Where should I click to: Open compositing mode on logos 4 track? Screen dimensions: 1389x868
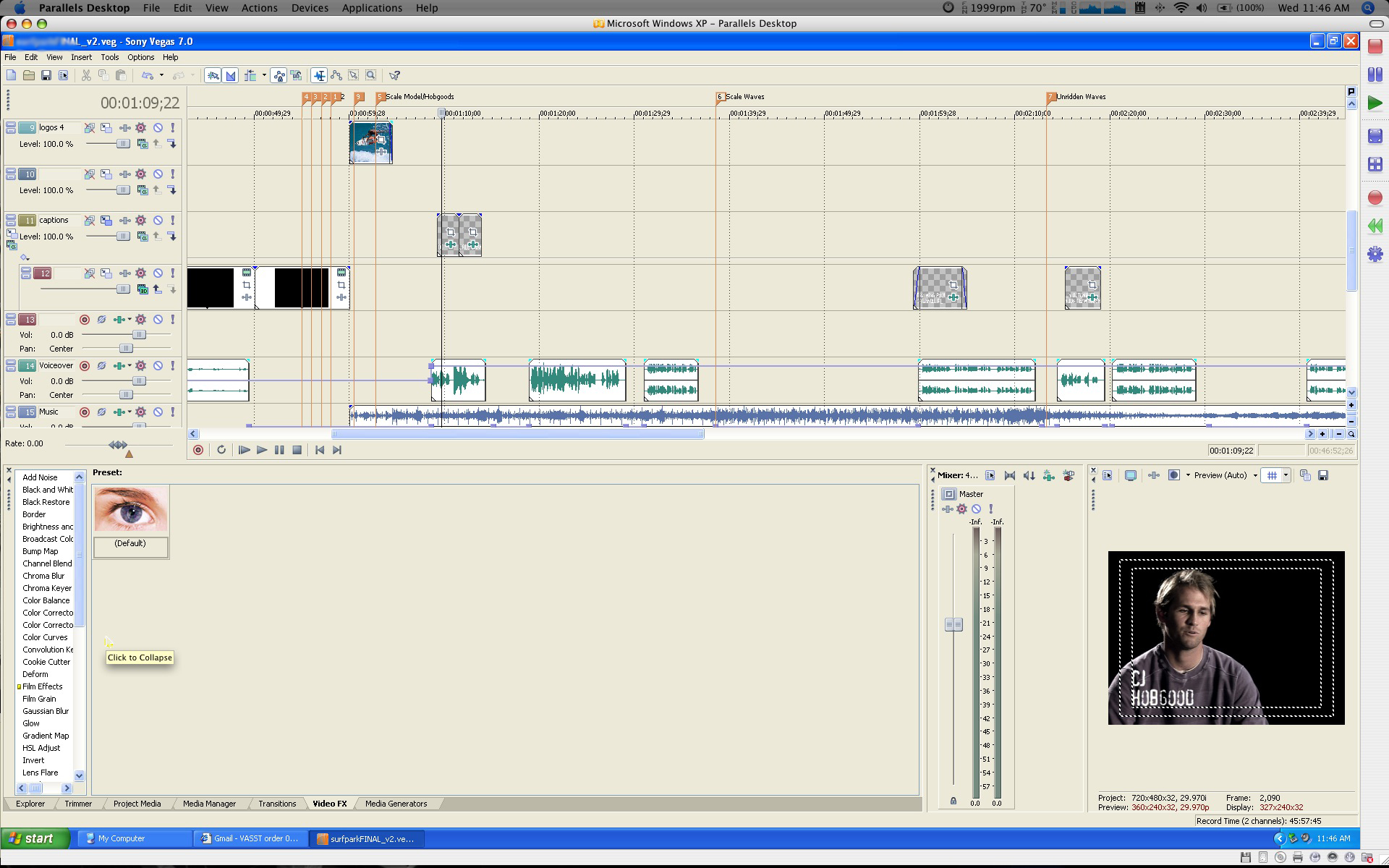143,144
